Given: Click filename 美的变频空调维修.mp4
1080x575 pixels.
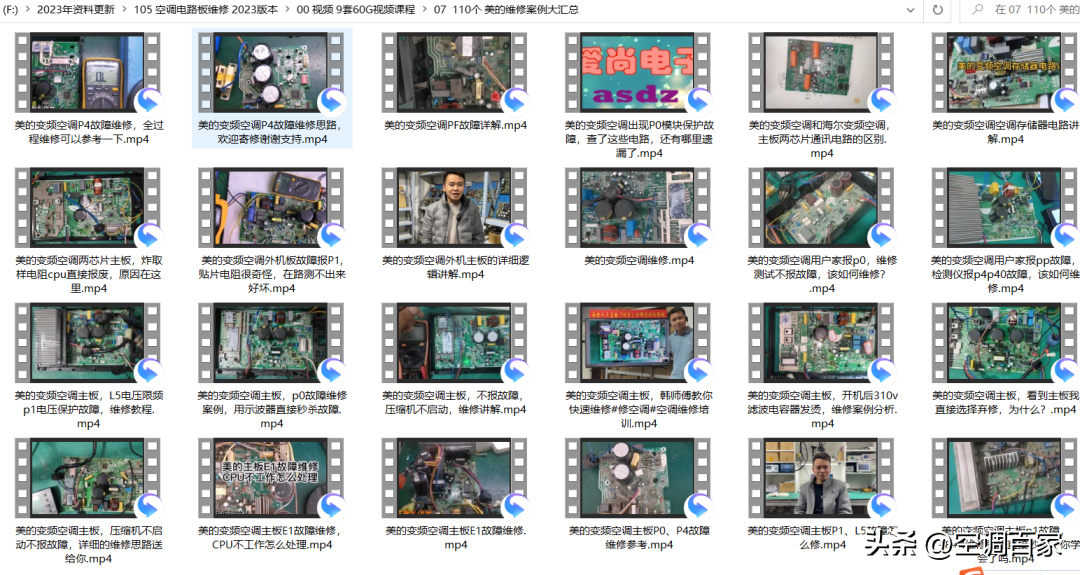Looking at the screenshot, I should pos(639,260).
